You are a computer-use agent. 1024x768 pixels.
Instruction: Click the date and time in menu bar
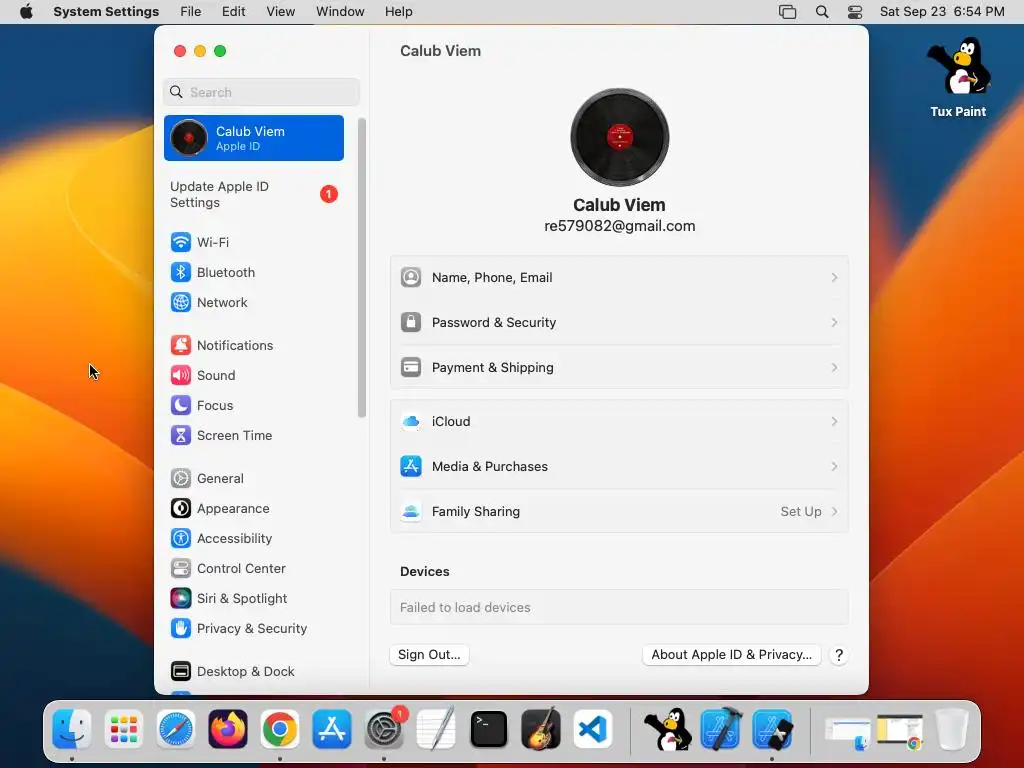942,12
